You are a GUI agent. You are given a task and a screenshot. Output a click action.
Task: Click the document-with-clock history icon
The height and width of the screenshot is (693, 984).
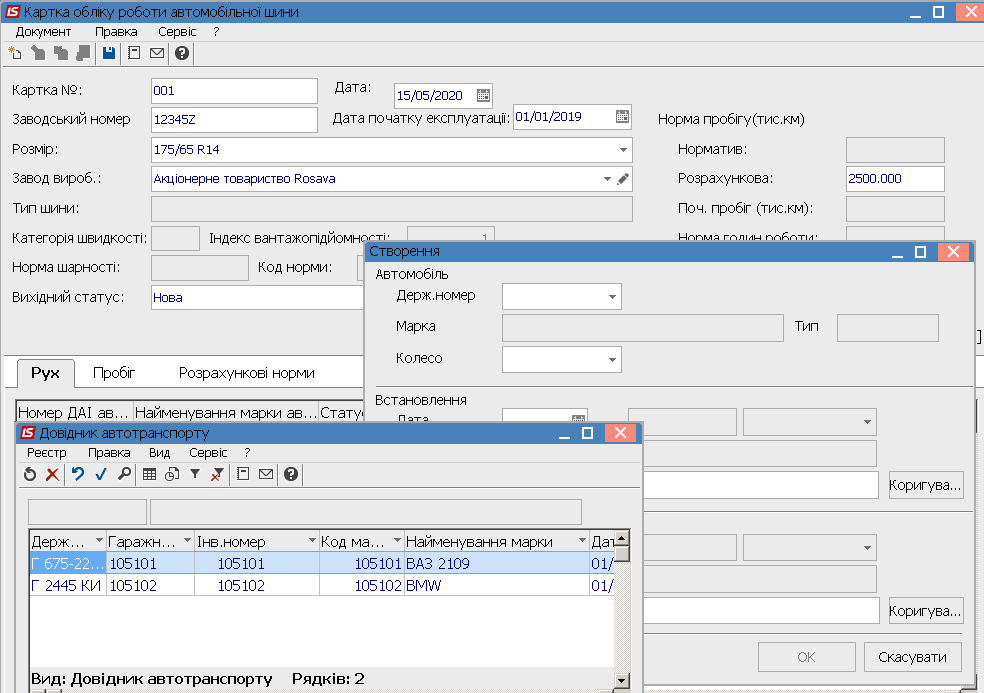pyautogui.click(x=172, y=475)
